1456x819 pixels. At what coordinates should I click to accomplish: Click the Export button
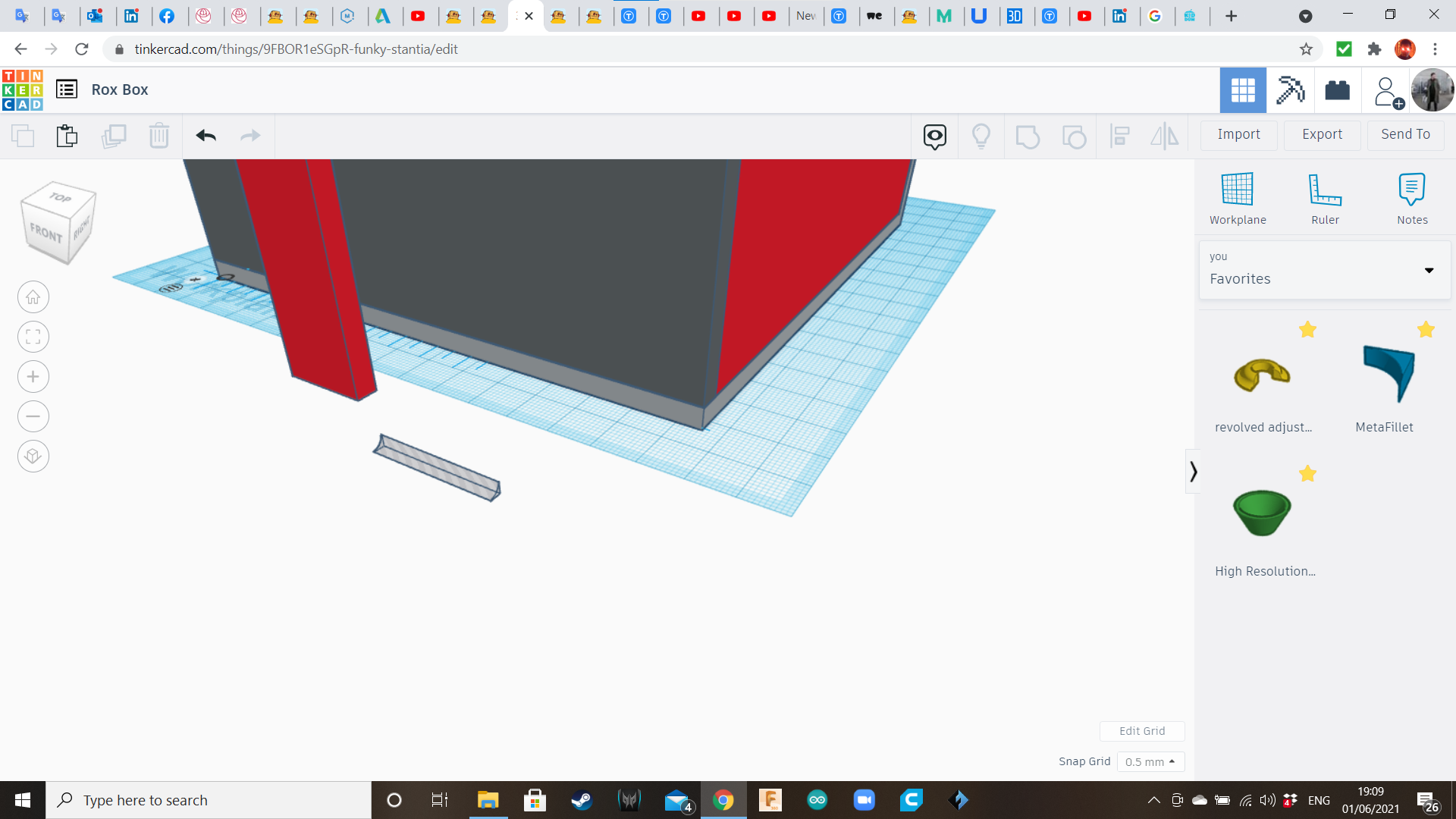[x=1322, y=134]
